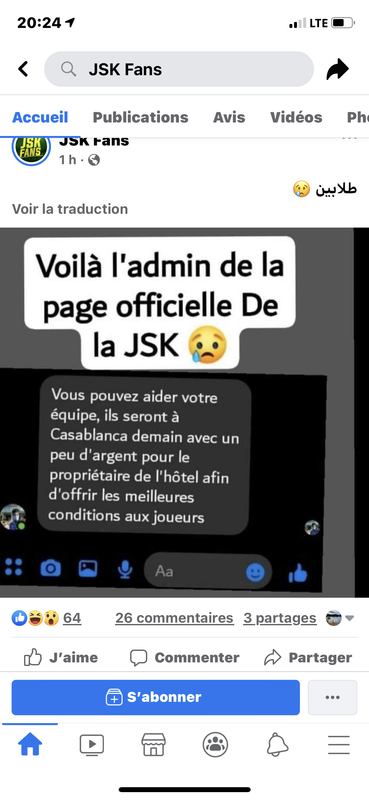Tap Voir la traduction link
369x800 pixels.
[70, 209]
